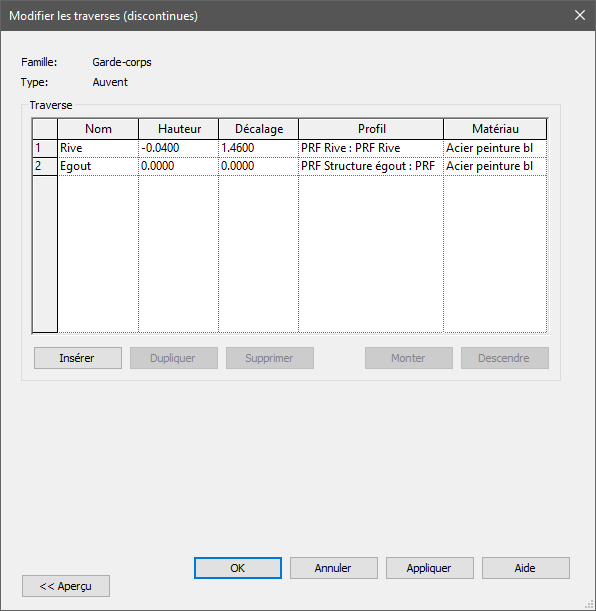The height and width of the screenshot is (611, 596).
Task: Open the PRF Structure égout profile cell
Action: (x=371, y=166)
